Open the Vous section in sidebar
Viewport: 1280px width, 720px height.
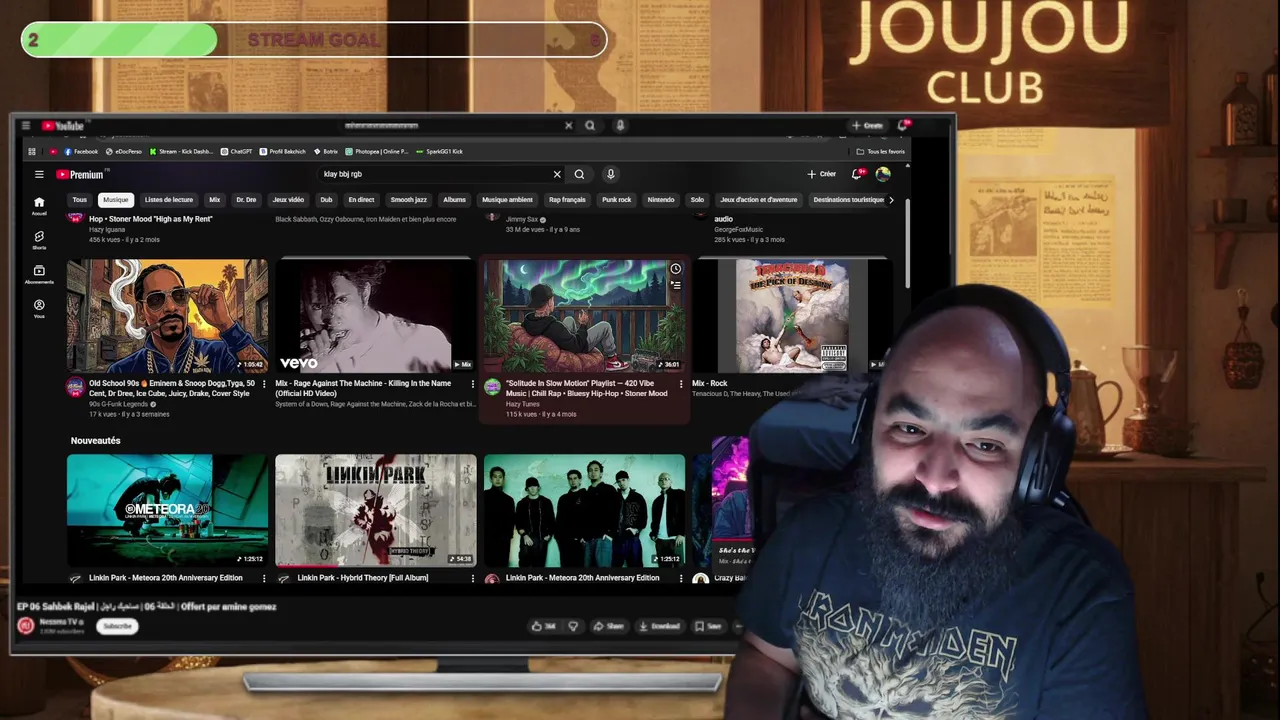pos(39,308)
